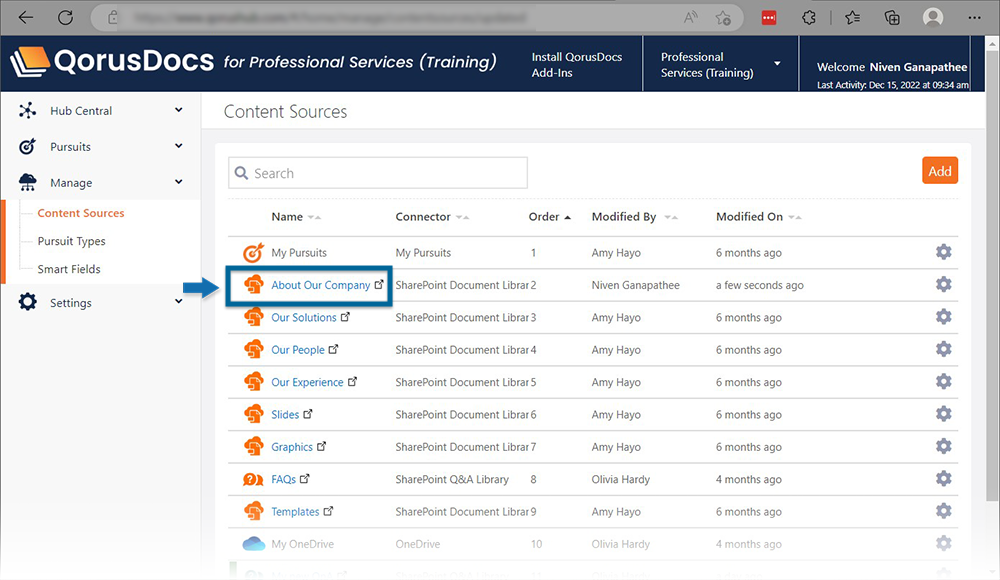Open settings gear for FAQs row
Viewport: 1000px width, 580px height.
(x=943, y=479)
